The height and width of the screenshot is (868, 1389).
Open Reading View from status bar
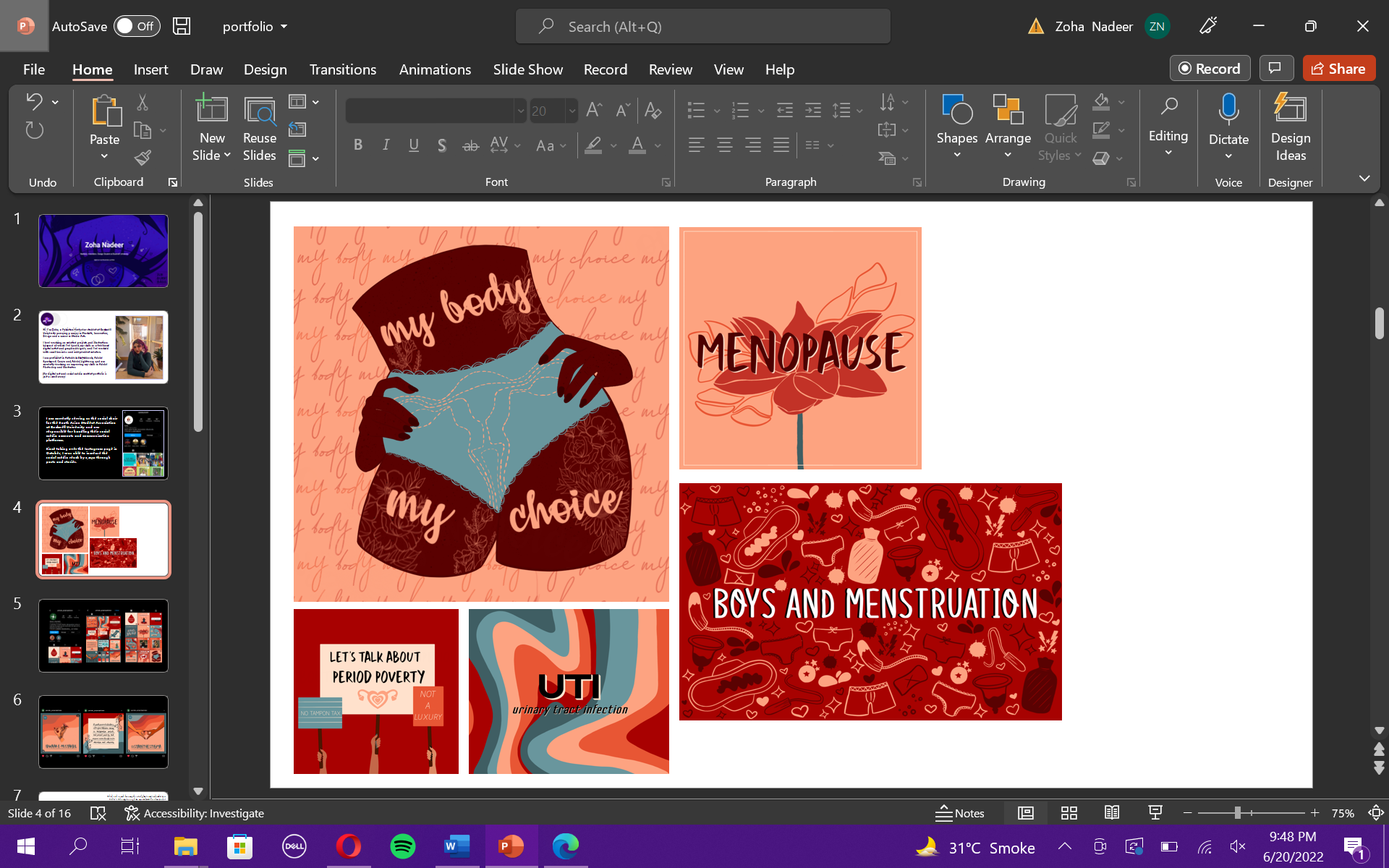click(1112, 813)
